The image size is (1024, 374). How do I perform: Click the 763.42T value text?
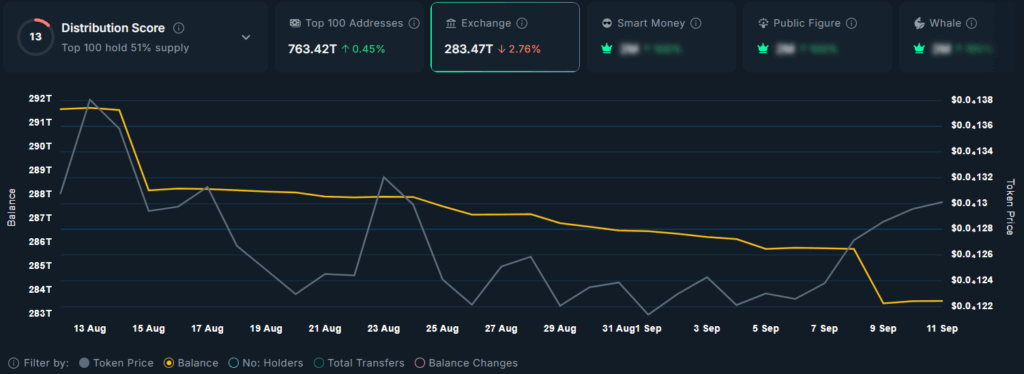click(312, 49)
